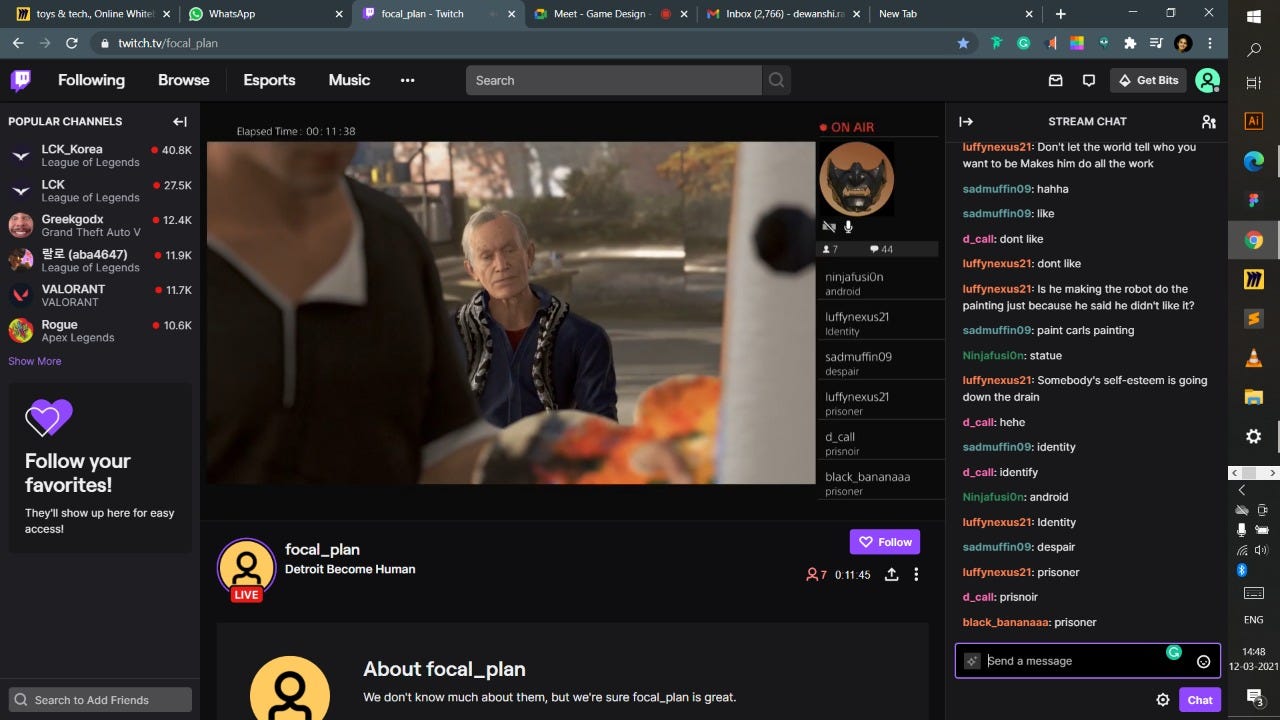Share the stream via share icon
This screenshot has height=720, width=1280.
[891, 574]
